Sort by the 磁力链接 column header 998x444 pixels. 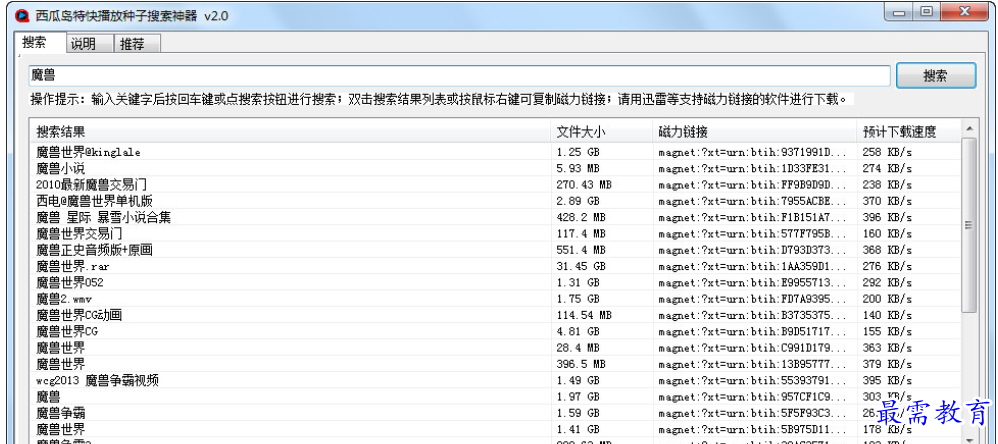coord(755,132)
